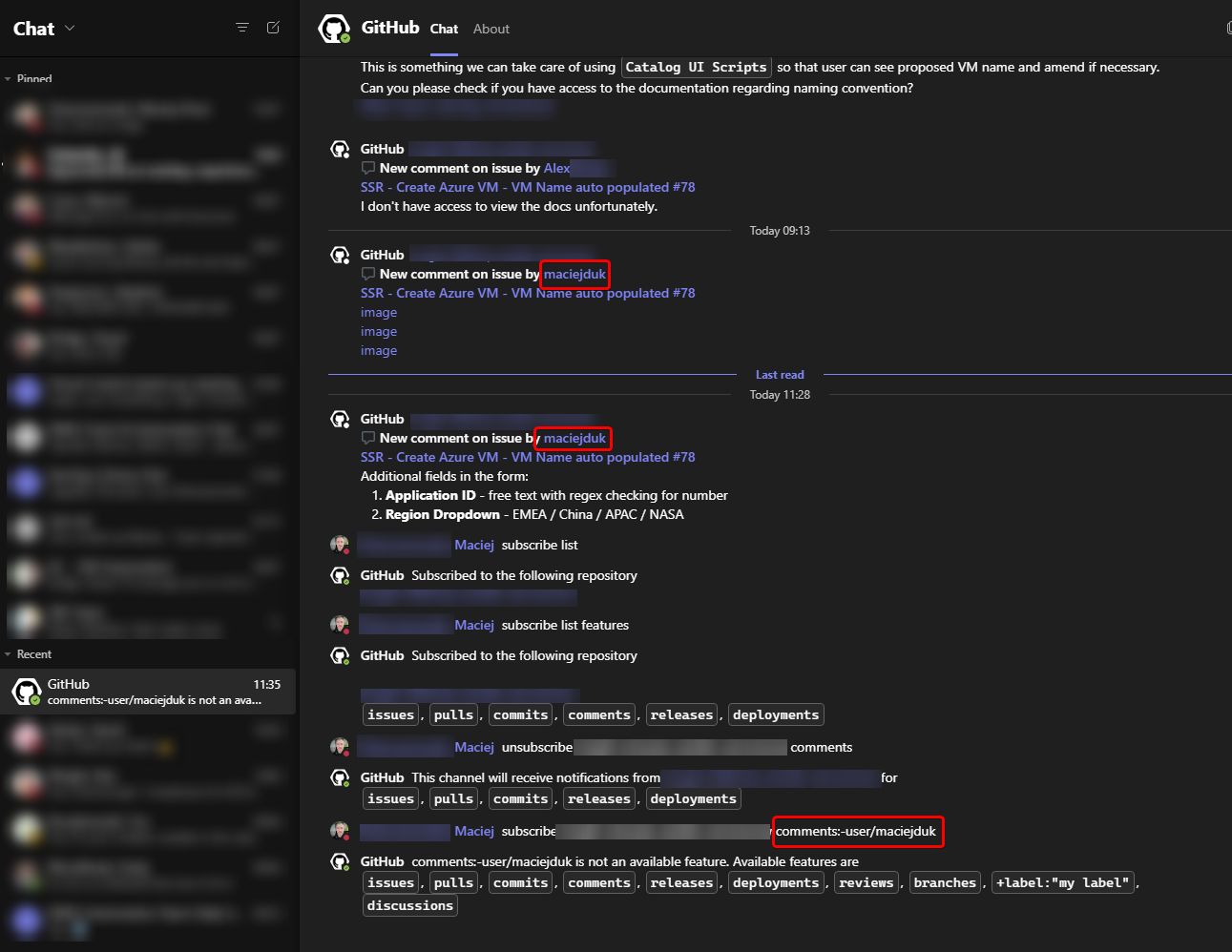
Task: Click the 'branches' feature tag
Action: tap(945, 883)
